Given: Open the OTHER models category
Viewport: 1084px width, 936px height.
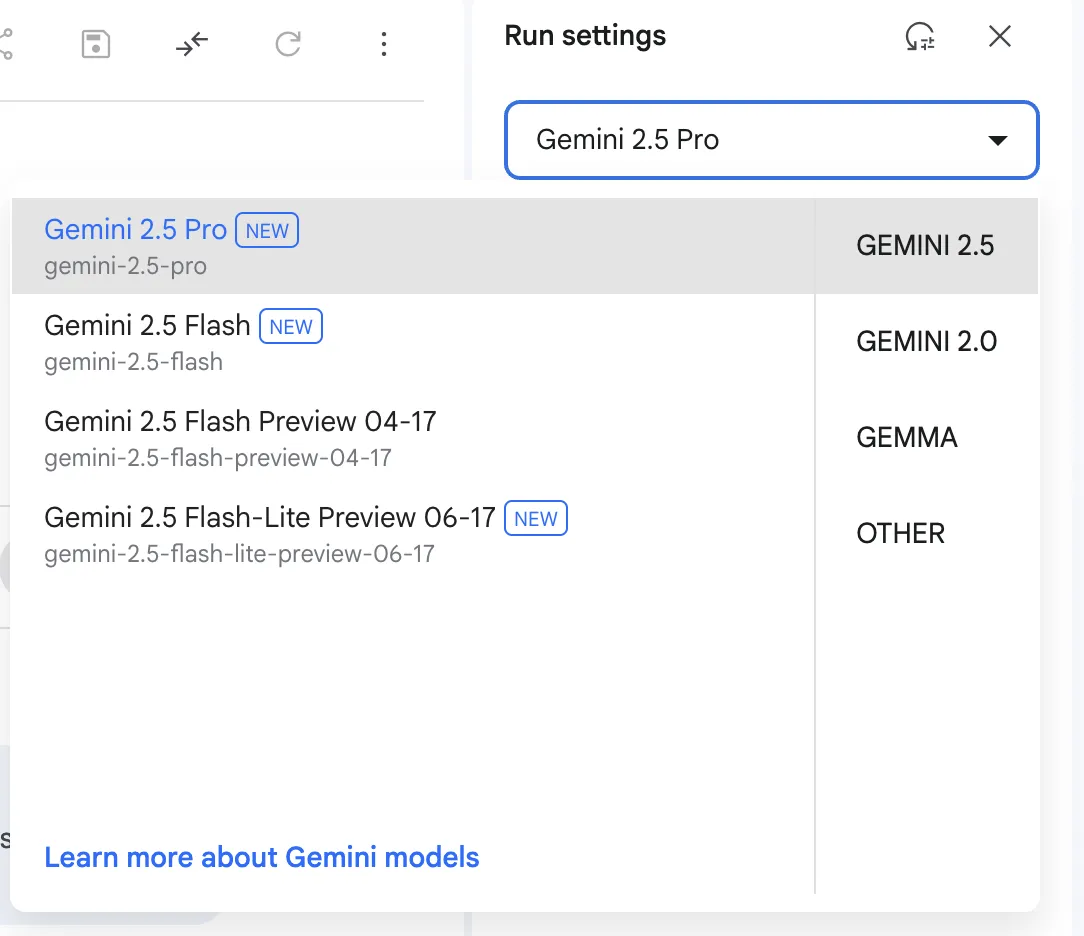Looking at the screenshot, I should pyautogui.click(x=900, y=534).
